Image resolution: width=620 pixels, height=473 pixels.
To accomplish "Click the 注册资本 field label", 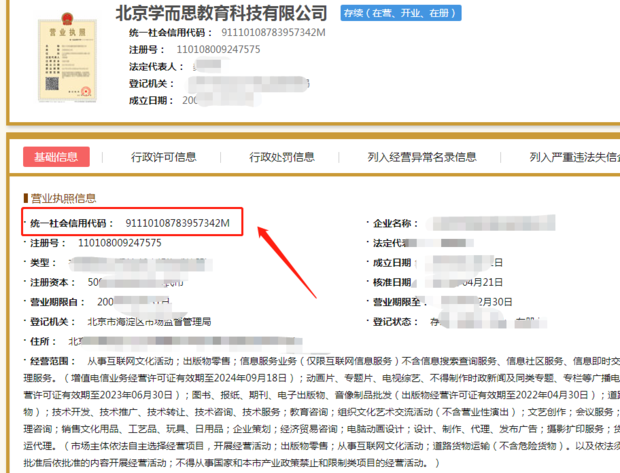I will coord(53,282).
